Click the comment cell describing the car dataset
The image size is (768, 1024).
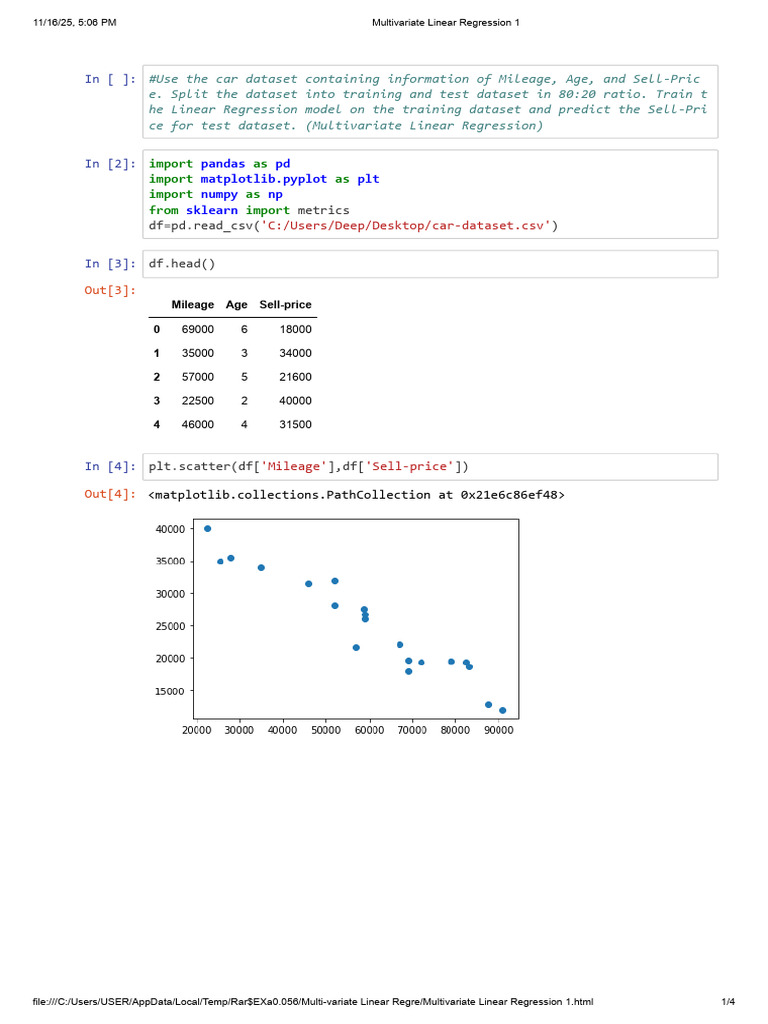pos(430,102)
